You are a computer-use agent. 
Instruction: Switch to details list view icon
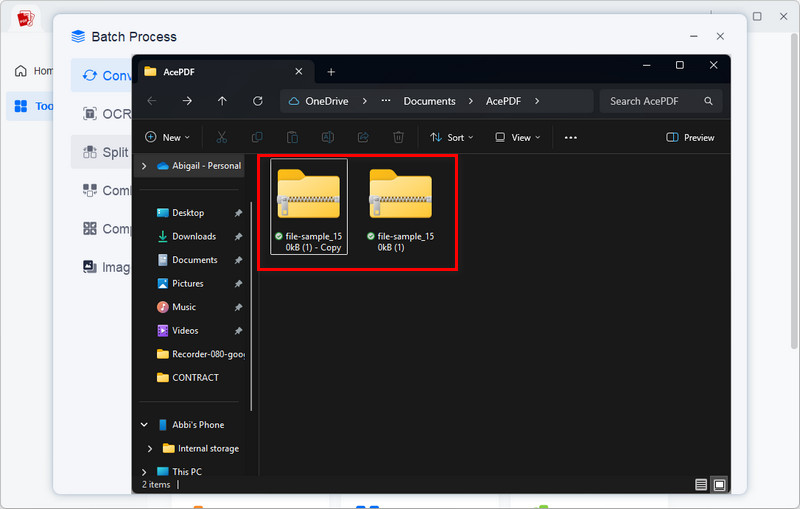coord(701,485)
